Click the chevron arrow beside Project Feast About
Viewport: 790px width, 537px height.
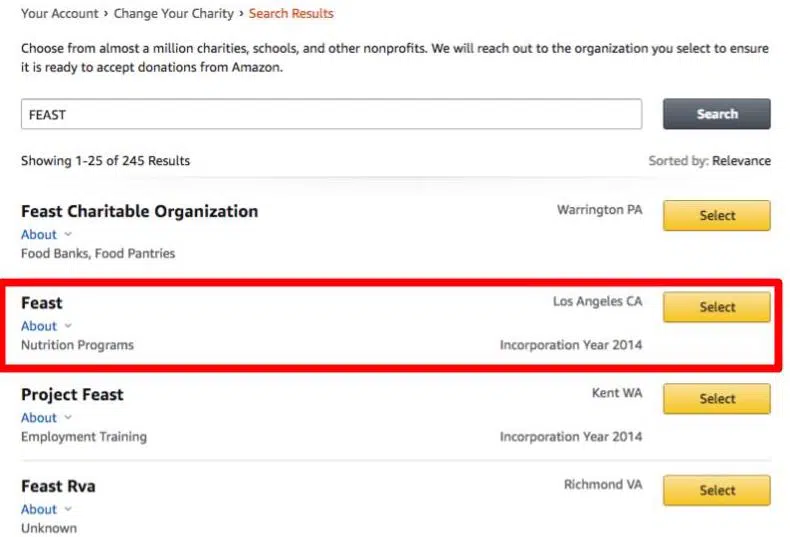pos(68,418)
